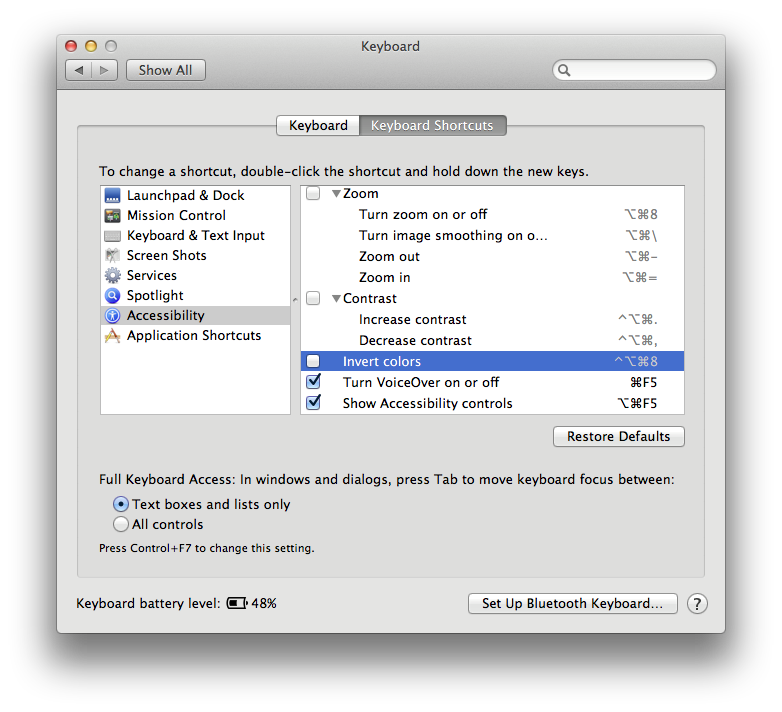Enable the Contrast shortcuts checkbox
Viewport: 782px width, 712px height.
313,298
